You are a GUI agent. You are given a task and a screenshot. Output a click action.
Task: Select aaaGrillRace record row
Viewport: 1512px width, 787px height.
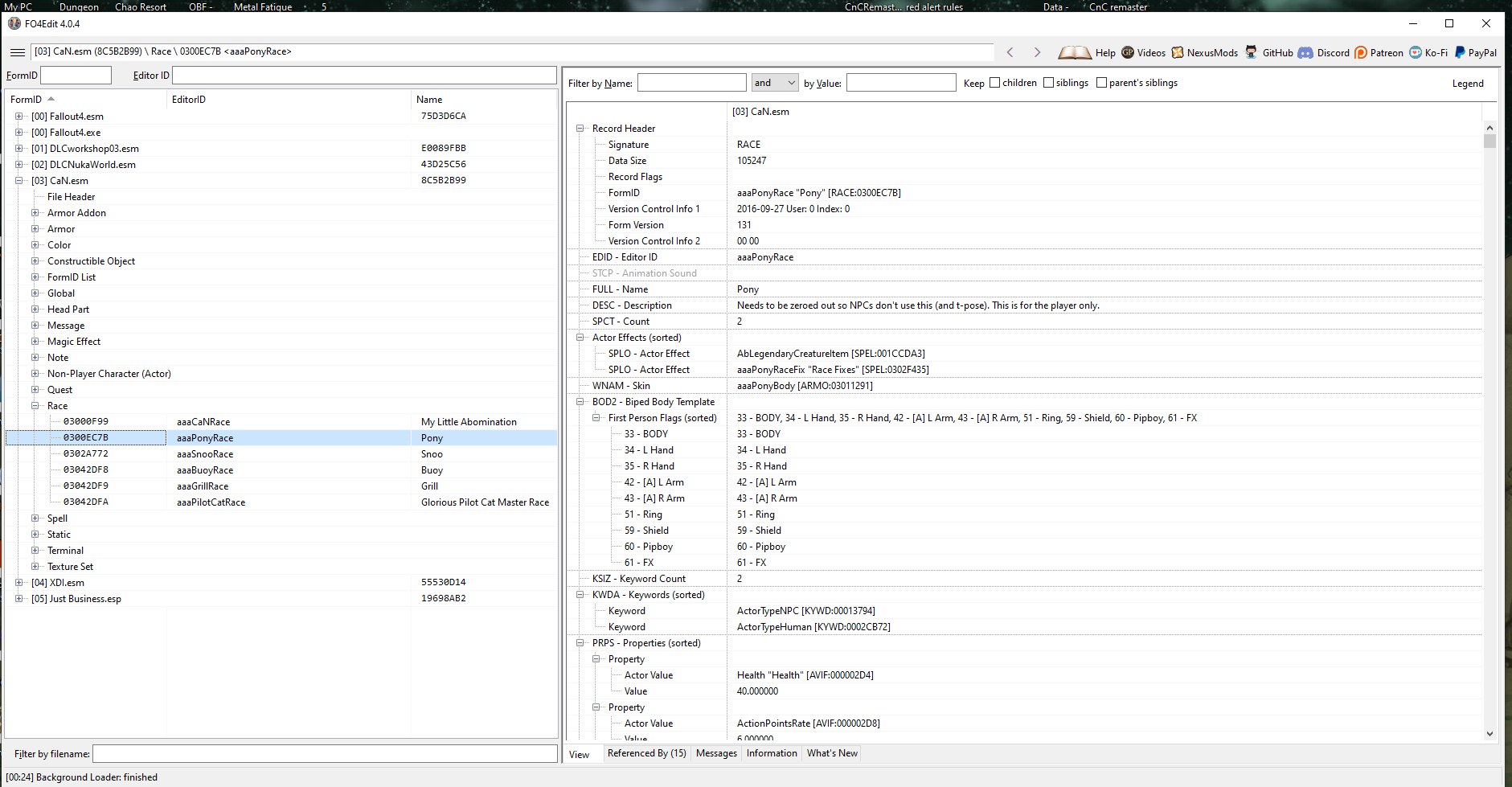click(x=281, y=486)
